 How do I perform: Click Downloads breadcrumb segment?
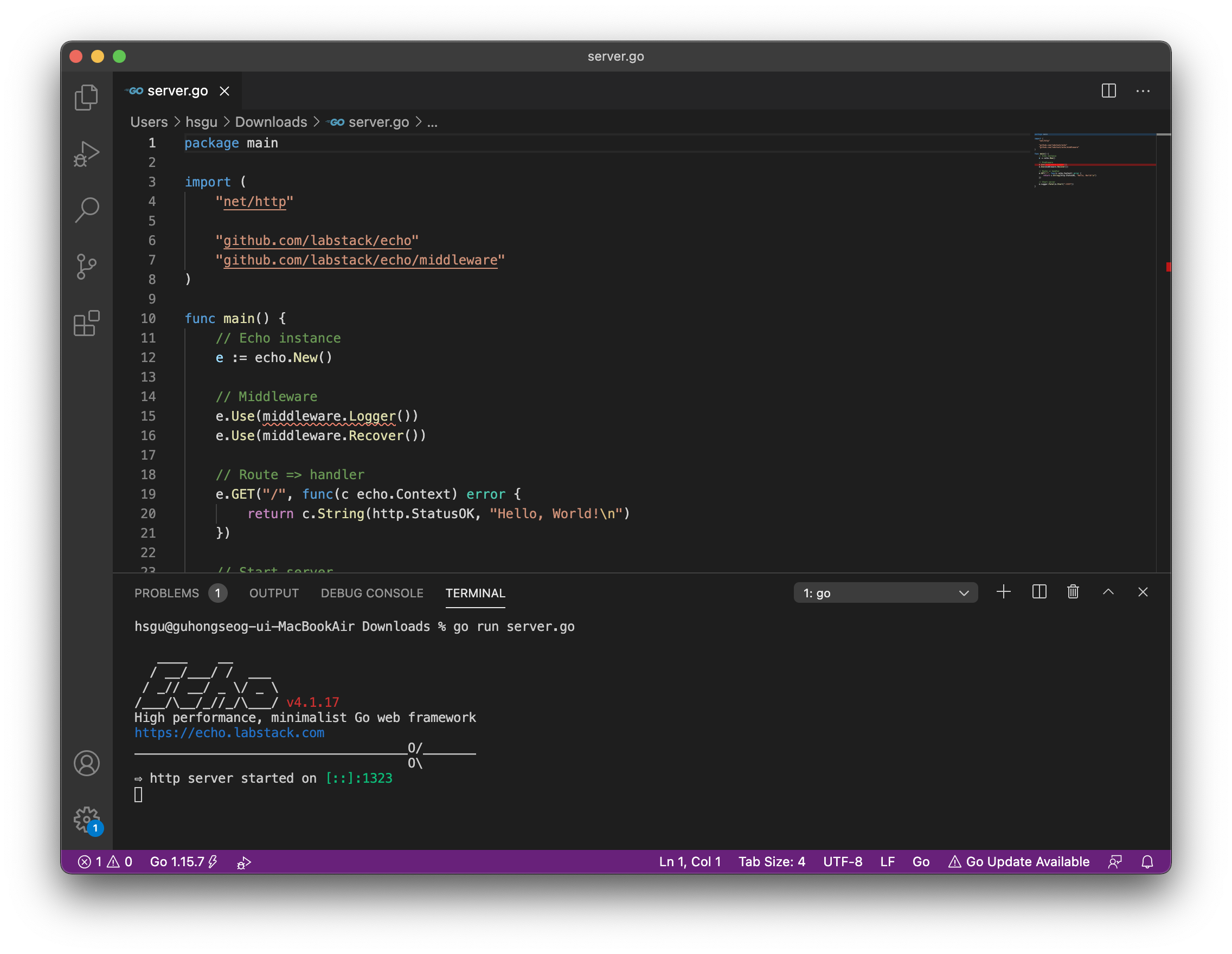[x=271, y=122]
